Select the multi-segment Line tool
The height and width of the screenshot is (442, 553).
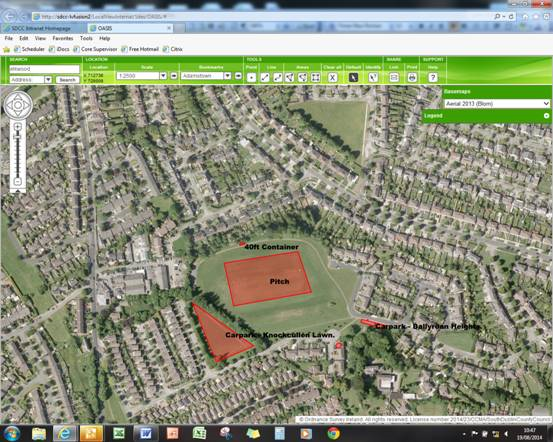278,78
